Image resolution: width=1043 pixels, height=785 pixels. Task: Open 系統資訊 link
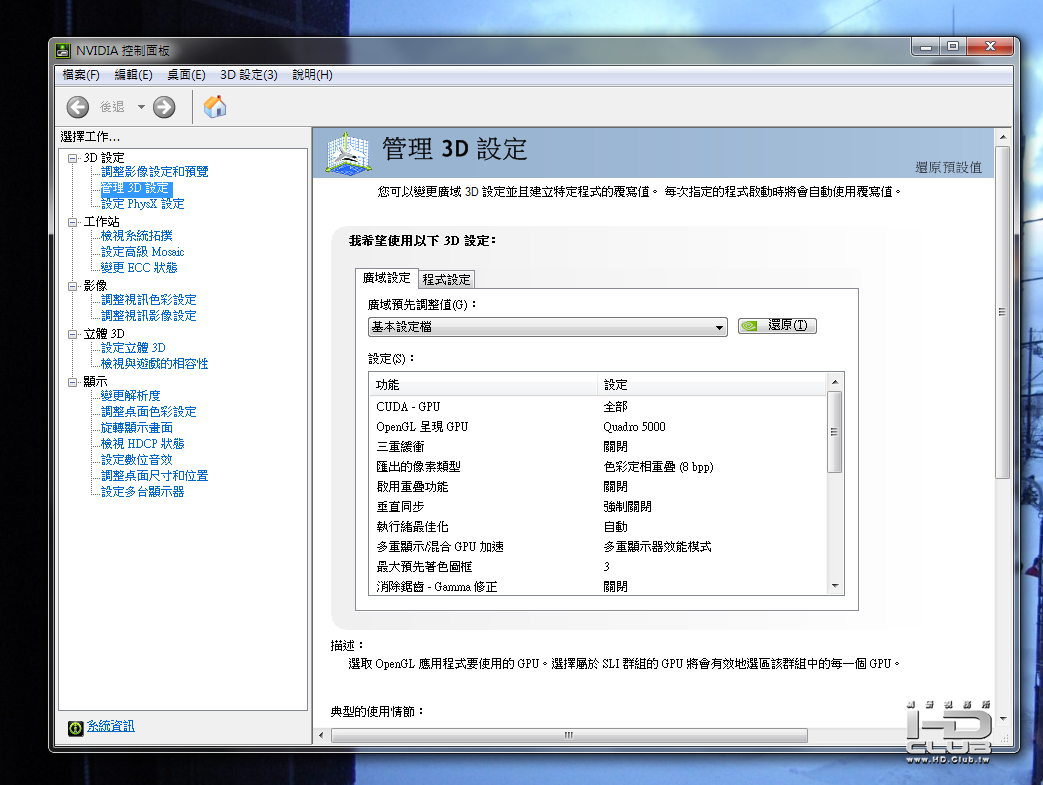[x=110, y=726]
